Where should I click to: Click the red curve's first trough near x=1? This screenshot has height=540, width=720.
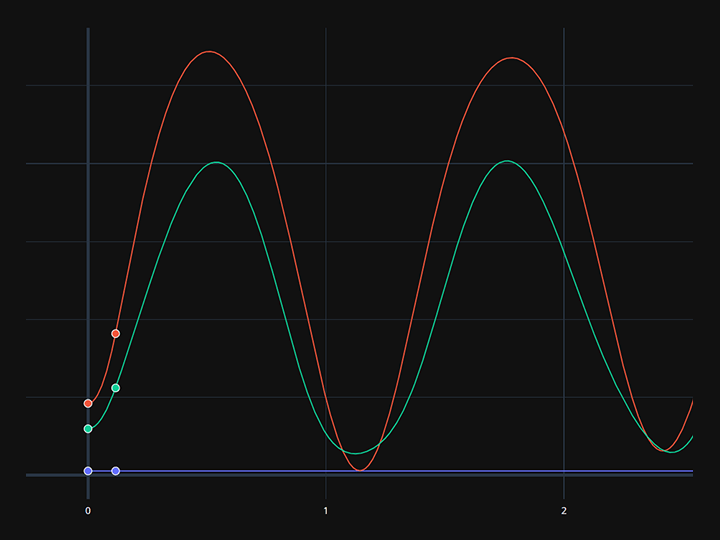click(x=361, y=470)
